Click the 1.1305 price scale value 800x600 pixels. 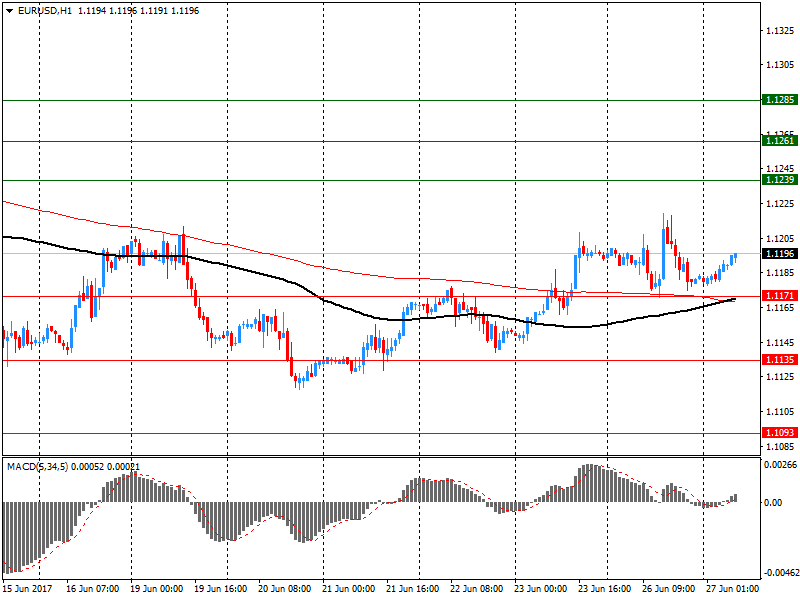tap(780, 65)
